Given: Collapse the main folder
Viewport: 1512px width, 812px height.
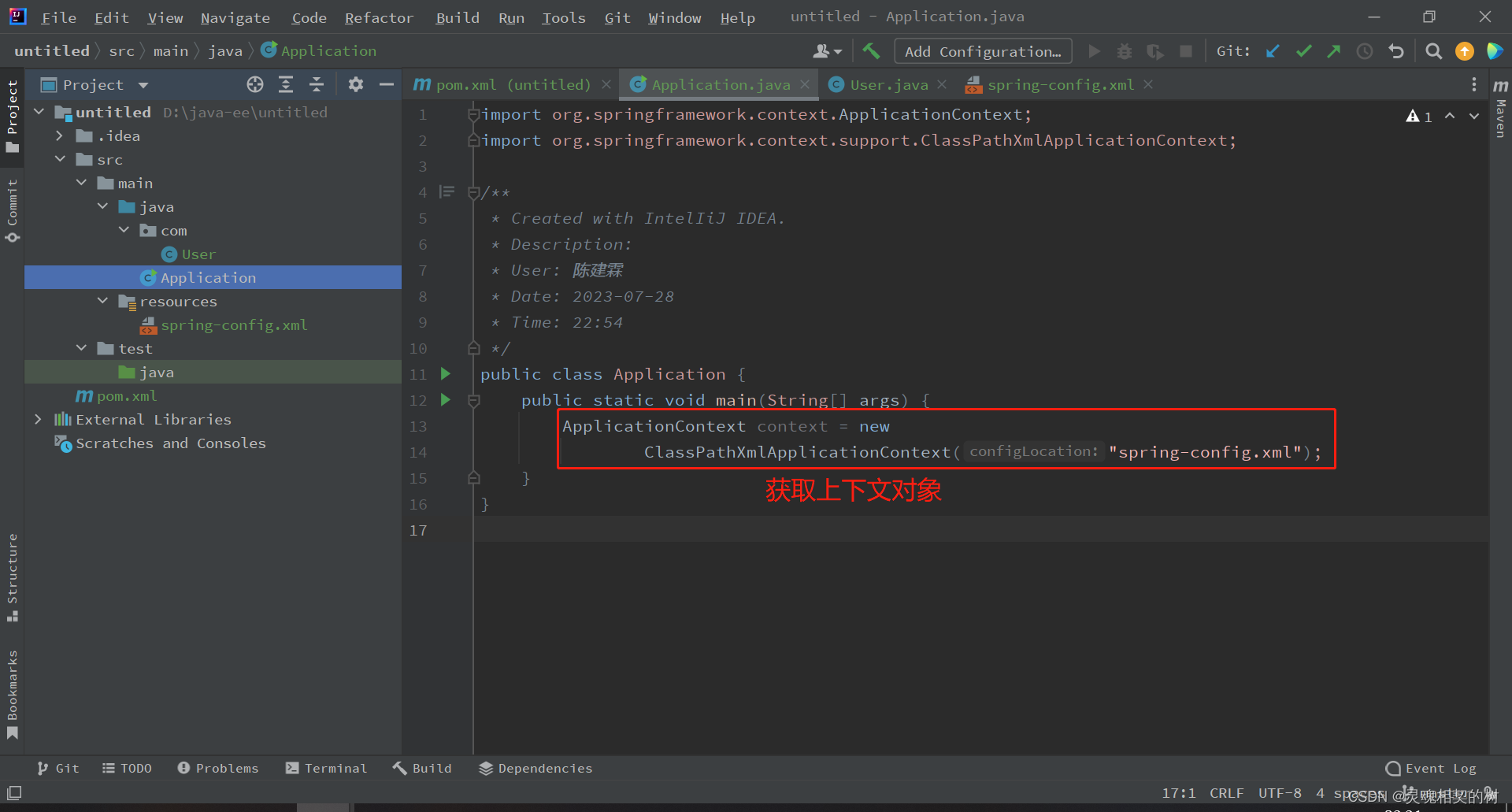Looking at the screenshot, I should tap(81, 183).
